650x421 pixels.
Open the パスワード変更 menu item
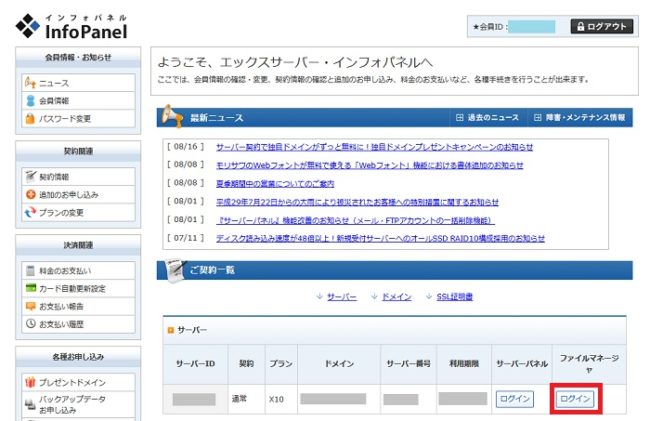pos(78,119)
